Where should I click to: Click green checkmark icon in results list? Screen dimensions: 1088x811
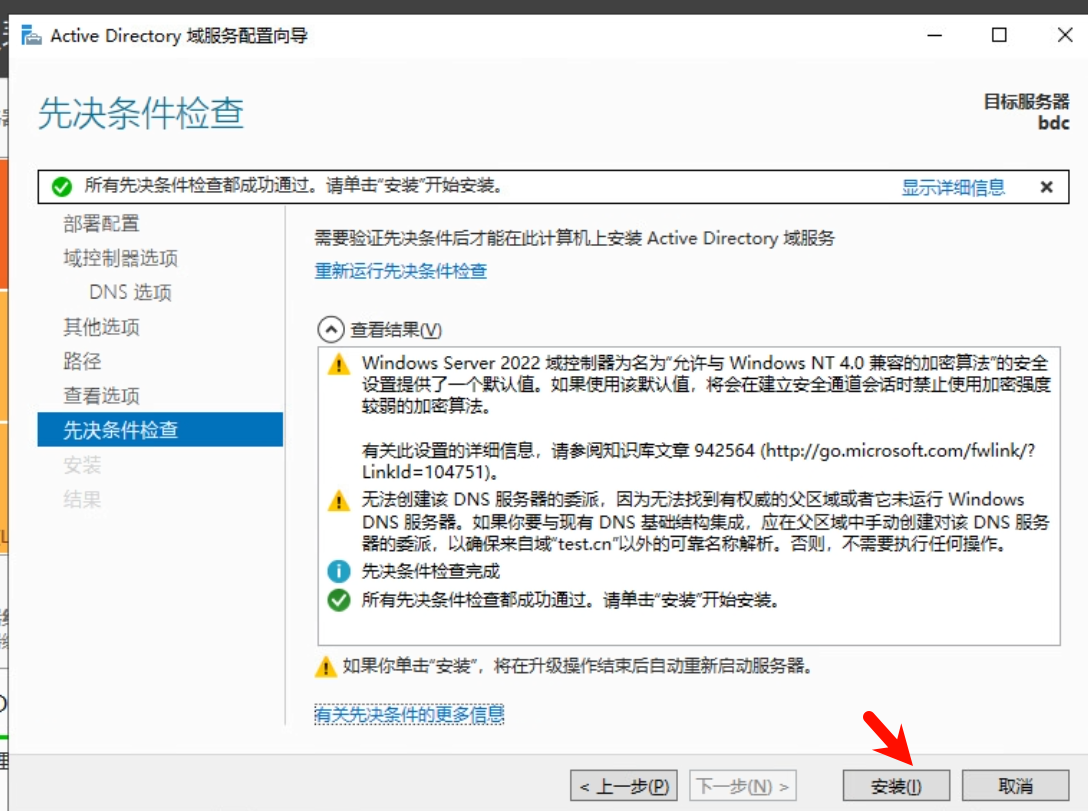click(339, 599)
